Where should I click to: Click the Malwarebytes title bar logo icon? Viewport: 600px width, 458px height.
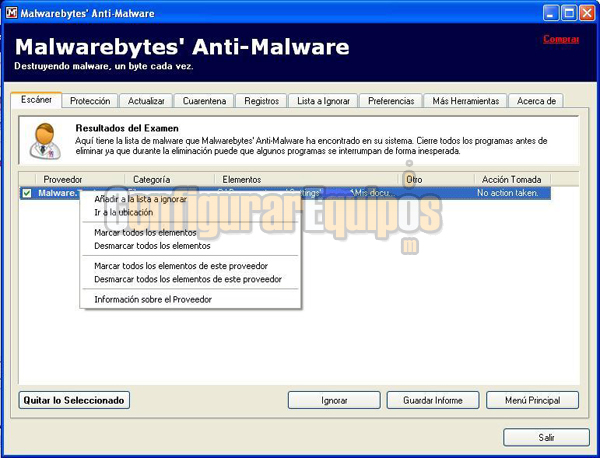11,13
